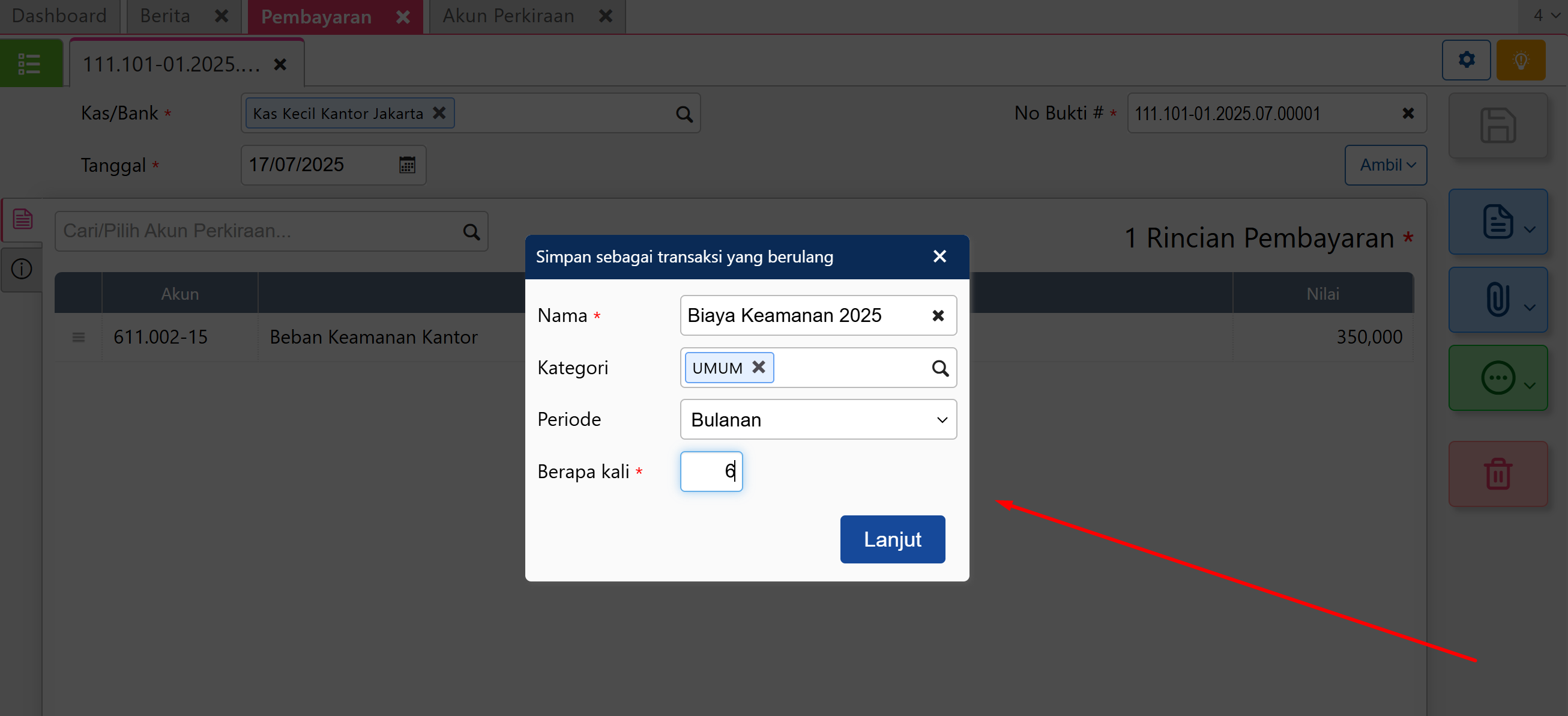Click the Berapa kali number field

(711, 472)
